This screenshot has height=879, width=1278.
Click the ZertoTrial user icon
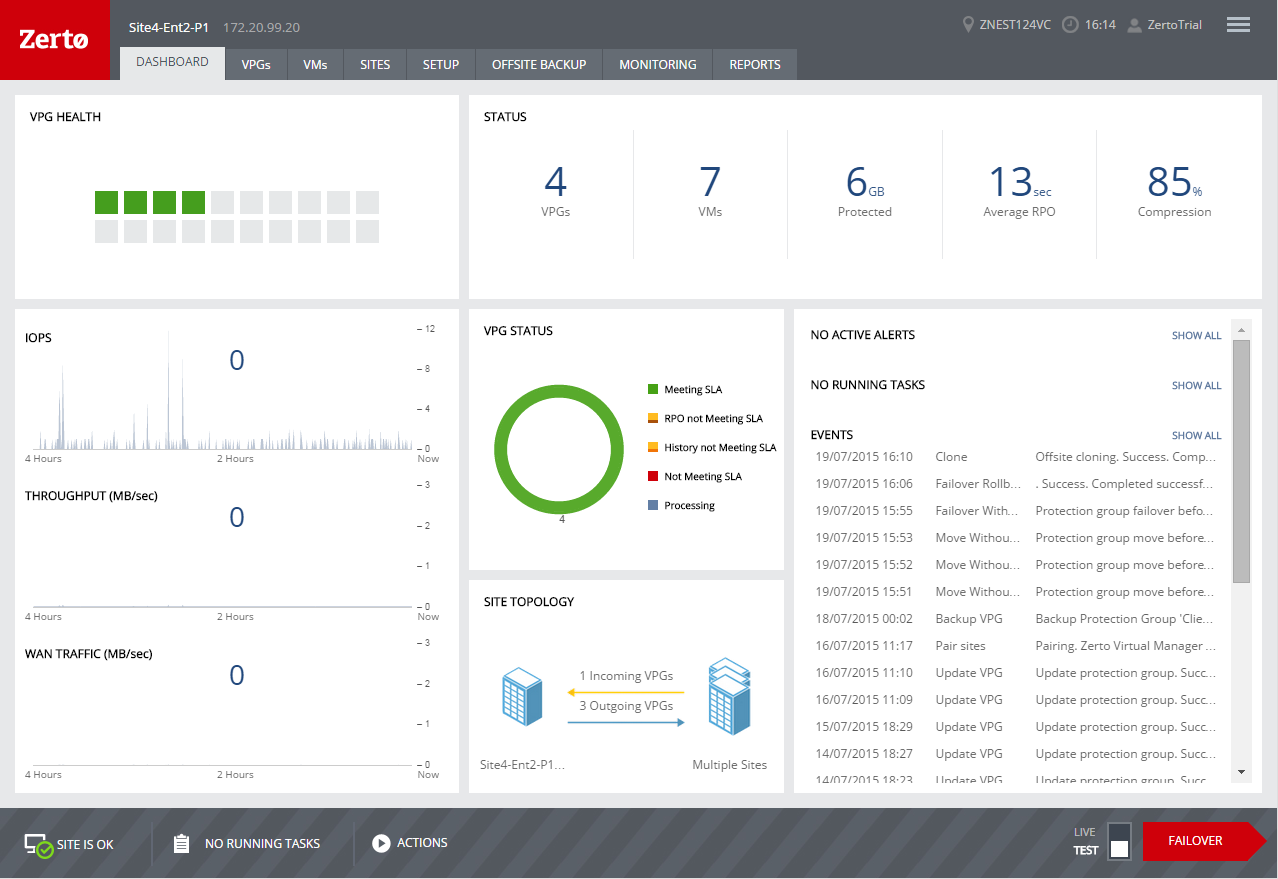pyautogui.click(x=1134, y=25)
